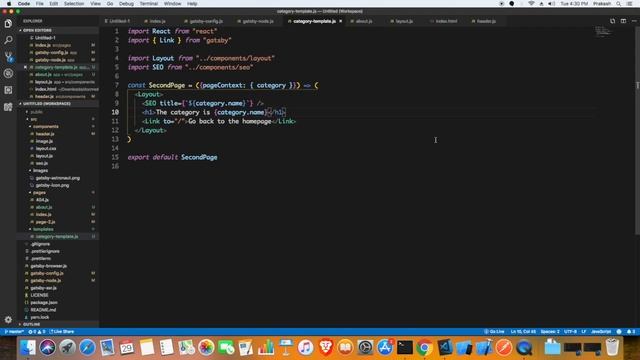Image resolution: width=640 pixels, height=360 pixels.
Task: Open yarn.lock in file tree
Action: click(x=40, y=317)
